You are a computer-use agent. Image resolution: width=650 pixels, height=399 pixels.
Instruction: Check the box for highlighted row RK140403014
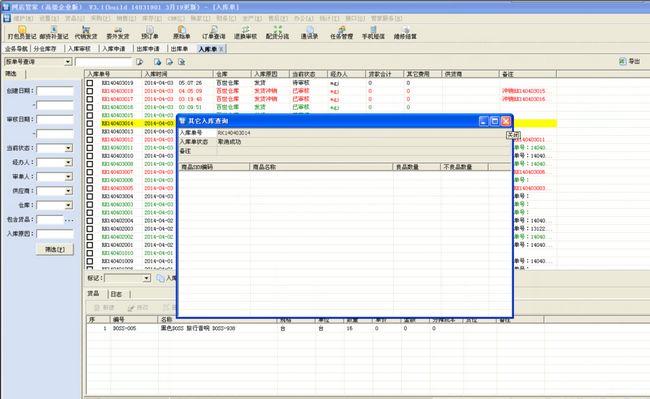(90, 123)
